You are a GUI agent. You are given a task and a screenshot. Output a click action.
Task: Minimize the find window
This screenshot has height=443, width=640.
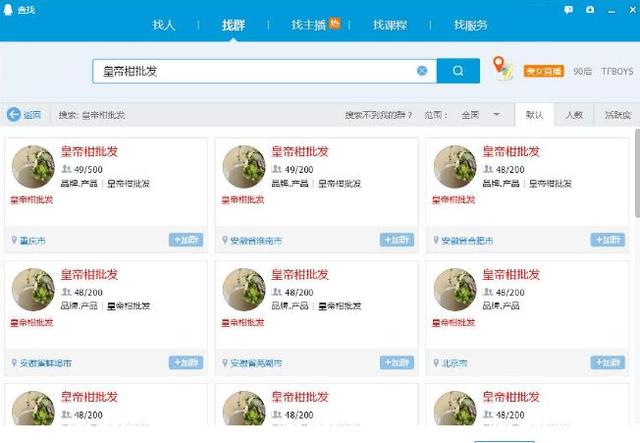pos(611,11)
